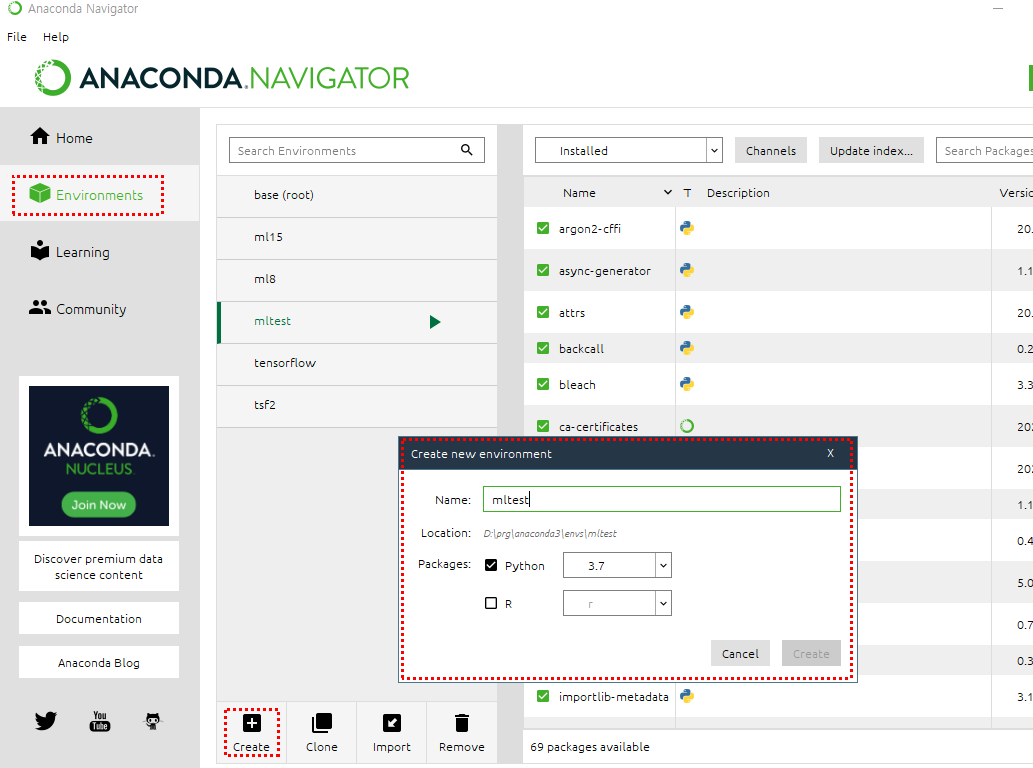The height and width of the screenshot is (768, 1033).
Task: Click the Description column header
Action: 738,192
